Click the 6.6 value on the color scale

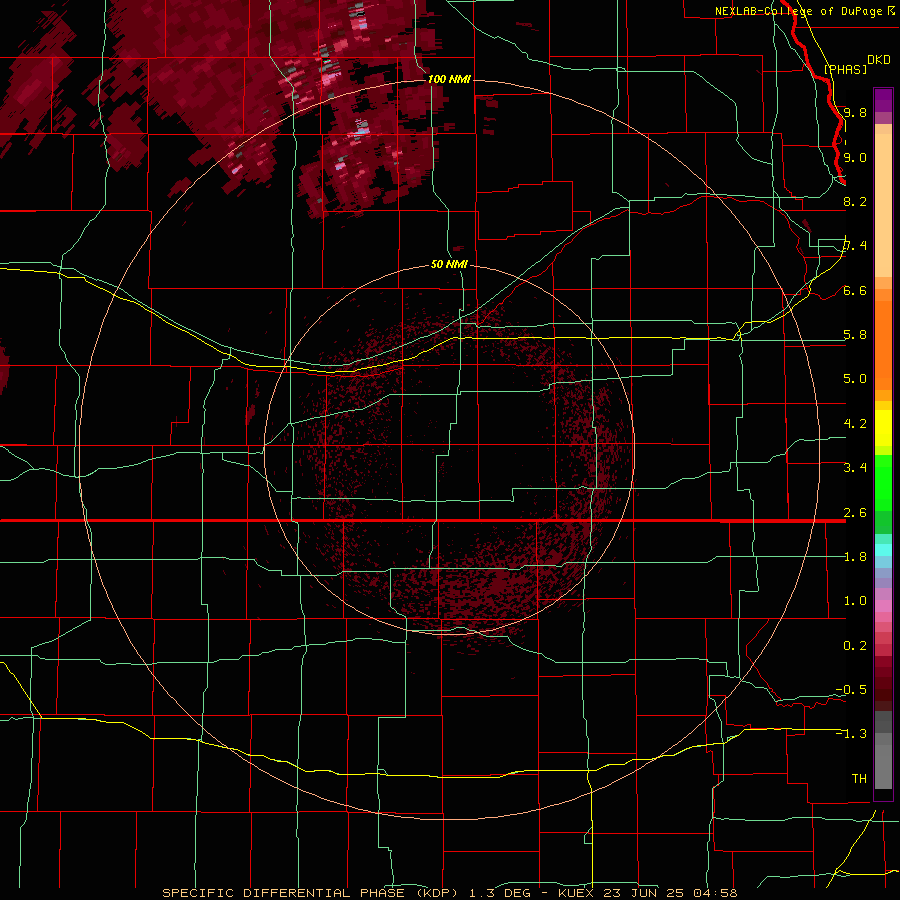click(855, 290)
